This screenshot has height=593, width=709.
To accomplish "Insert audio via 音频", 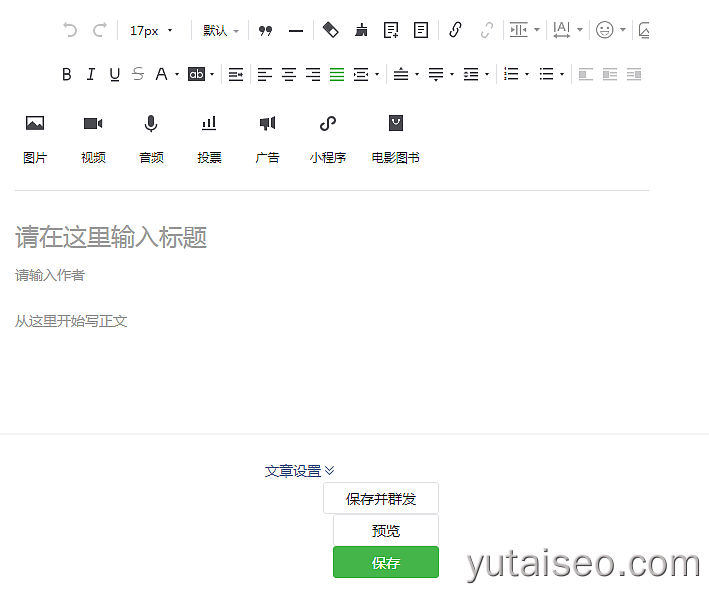I will (x=151, y=139).
